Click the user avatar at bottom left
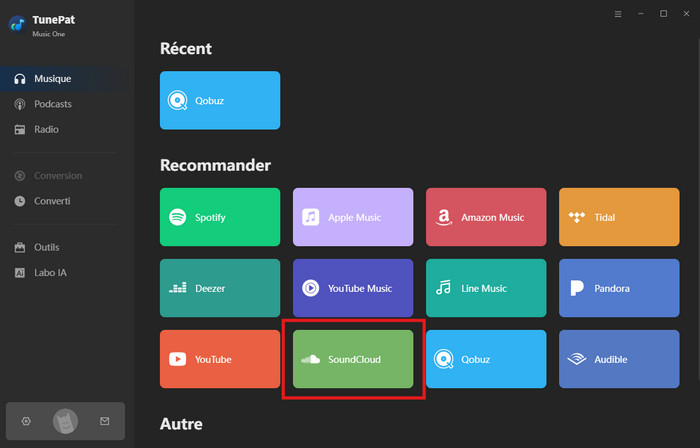This screenshot has width=700, height=448. [66, 421]
